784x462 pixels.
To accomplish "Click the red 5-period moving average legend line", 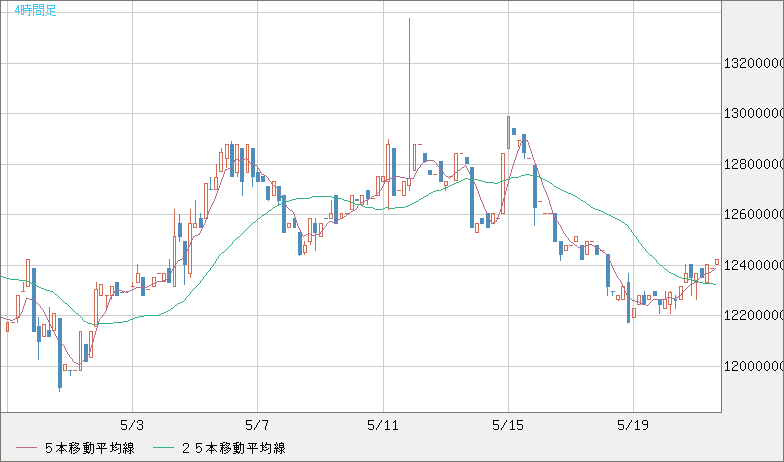I will (26, 448).
